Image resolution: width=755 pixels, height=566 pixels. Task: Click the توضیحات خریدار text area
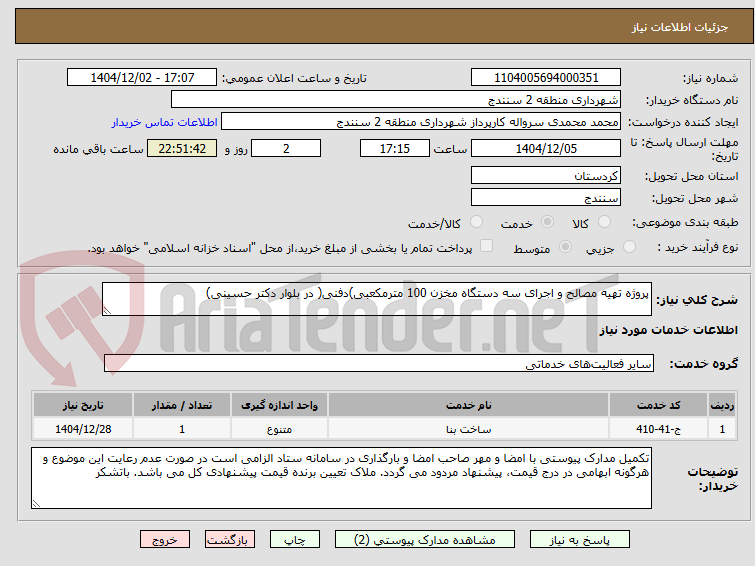point(341,478)
